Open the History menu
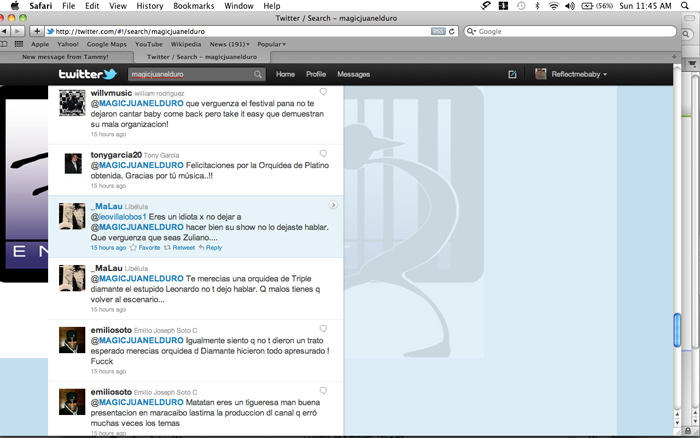The image size is (700, 438). tap(150, 6)
